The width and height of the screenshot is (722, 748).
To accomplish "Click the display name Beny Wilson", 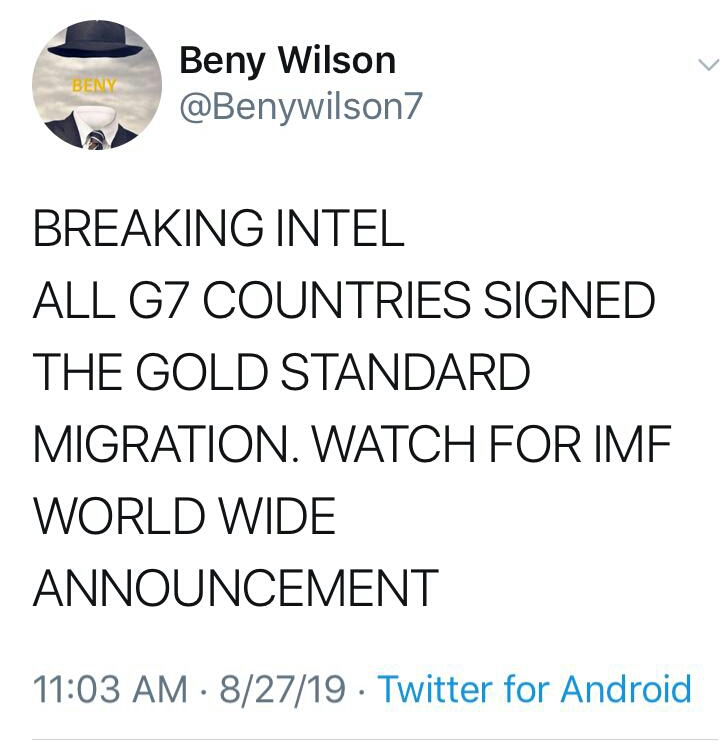I will click(x=287, y=61).
